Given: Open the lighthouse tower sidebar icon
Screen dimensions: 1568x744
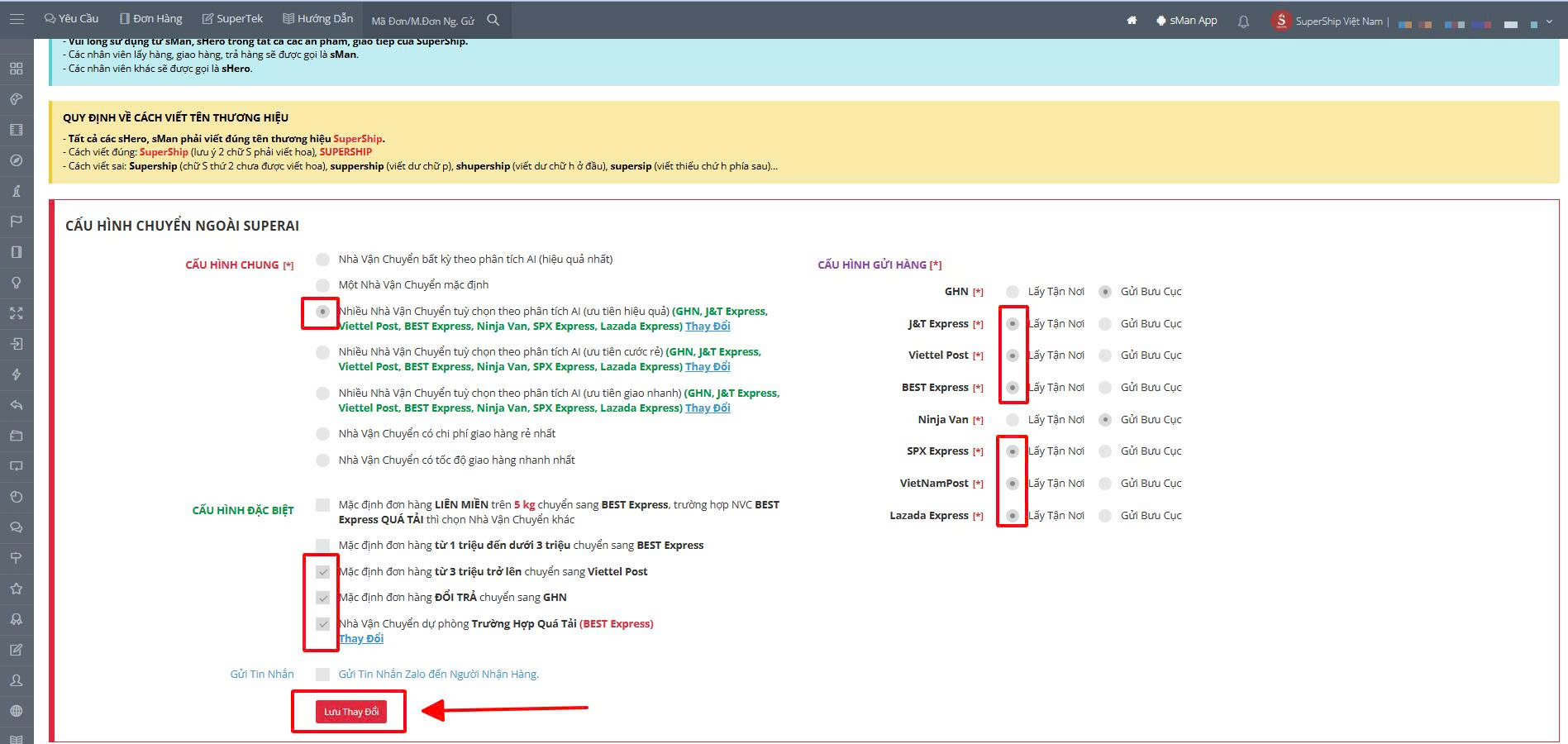Looking at the screenshot, I should pos(17,191).
